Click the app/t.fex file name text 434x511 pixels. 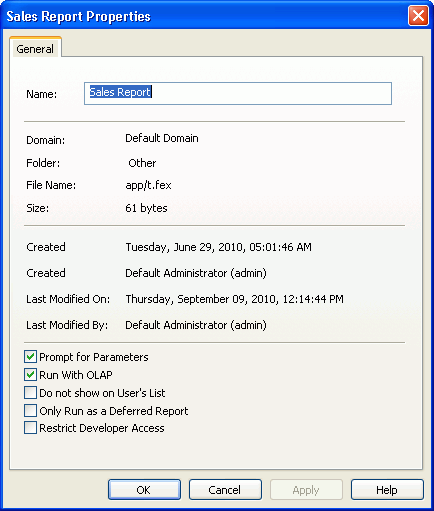click(148, 185)
